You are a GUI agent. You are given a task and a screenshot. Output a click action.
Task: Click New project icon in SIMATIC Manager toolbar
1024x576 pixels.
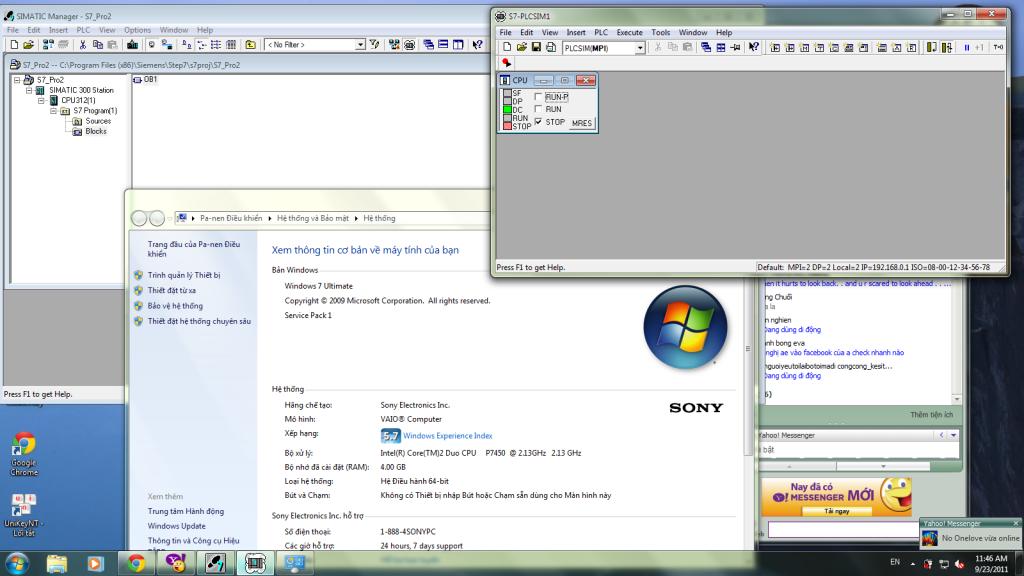tap(14, 44)
